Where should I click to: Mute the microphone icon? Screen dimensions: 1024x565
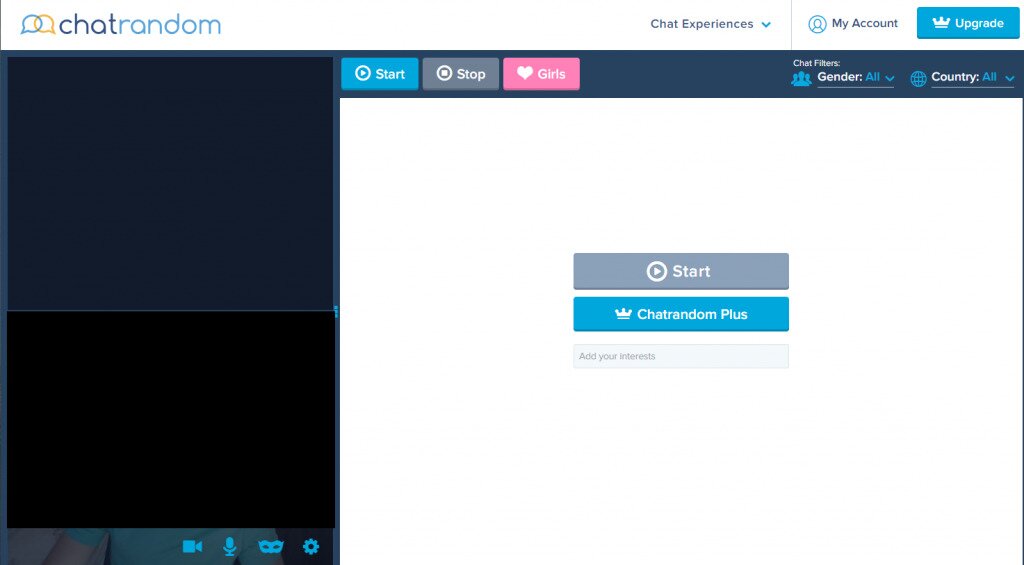click(229, 546)
